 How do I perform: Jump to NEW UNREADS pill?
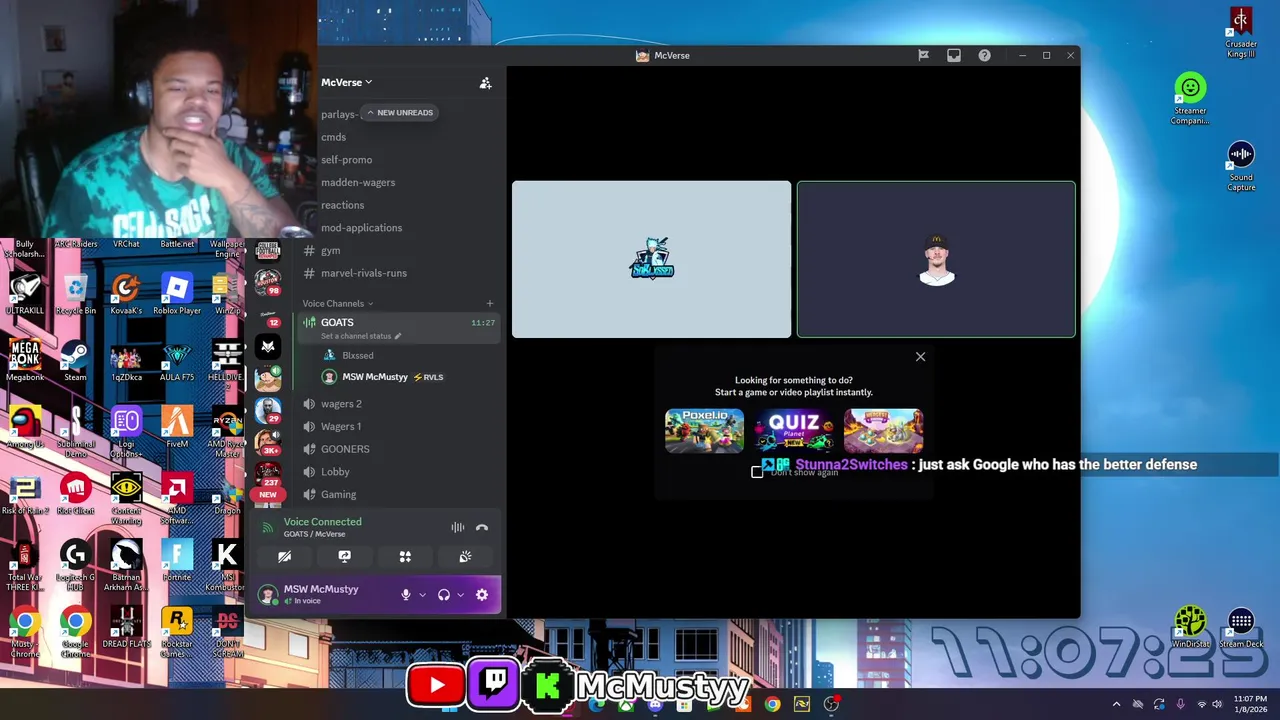399,112
